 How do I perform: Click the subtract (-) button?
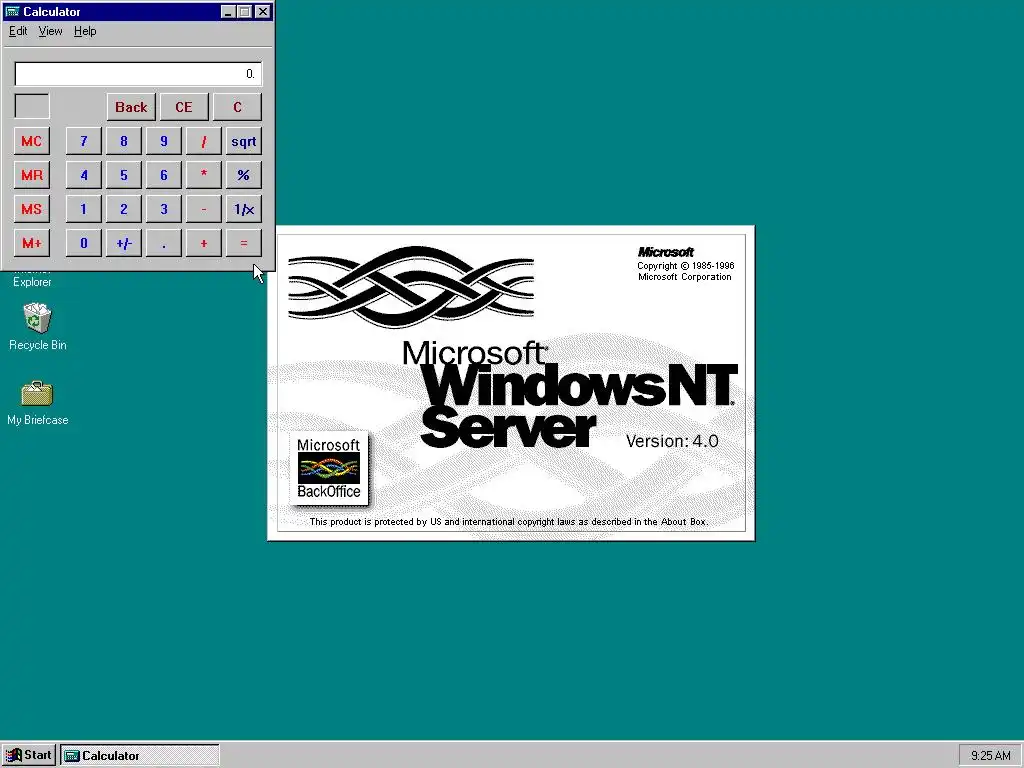(x=204, y=209)
